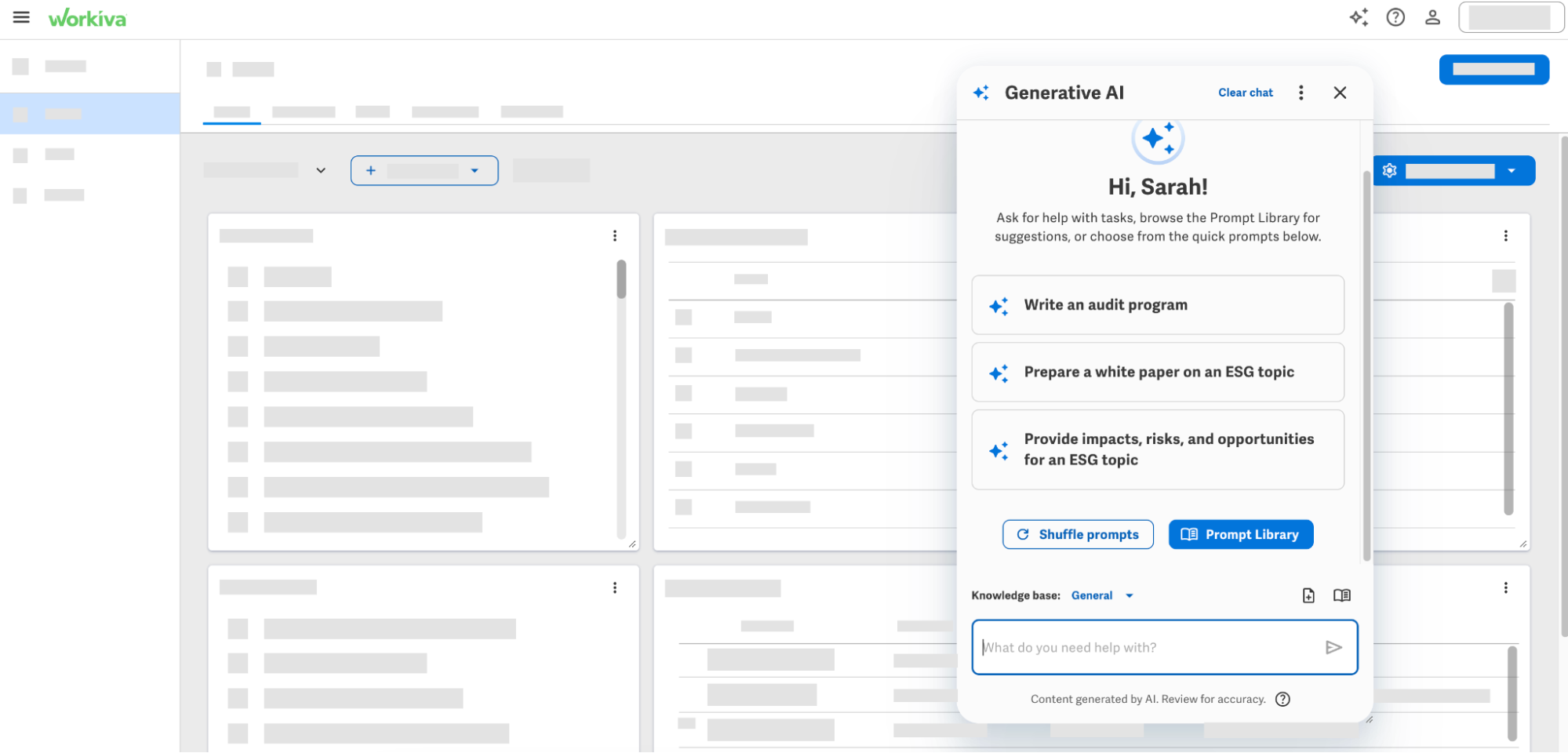This screenshot has height=753, width=1568.
Task: Click the Workiva logo
Action: (88, 16)
